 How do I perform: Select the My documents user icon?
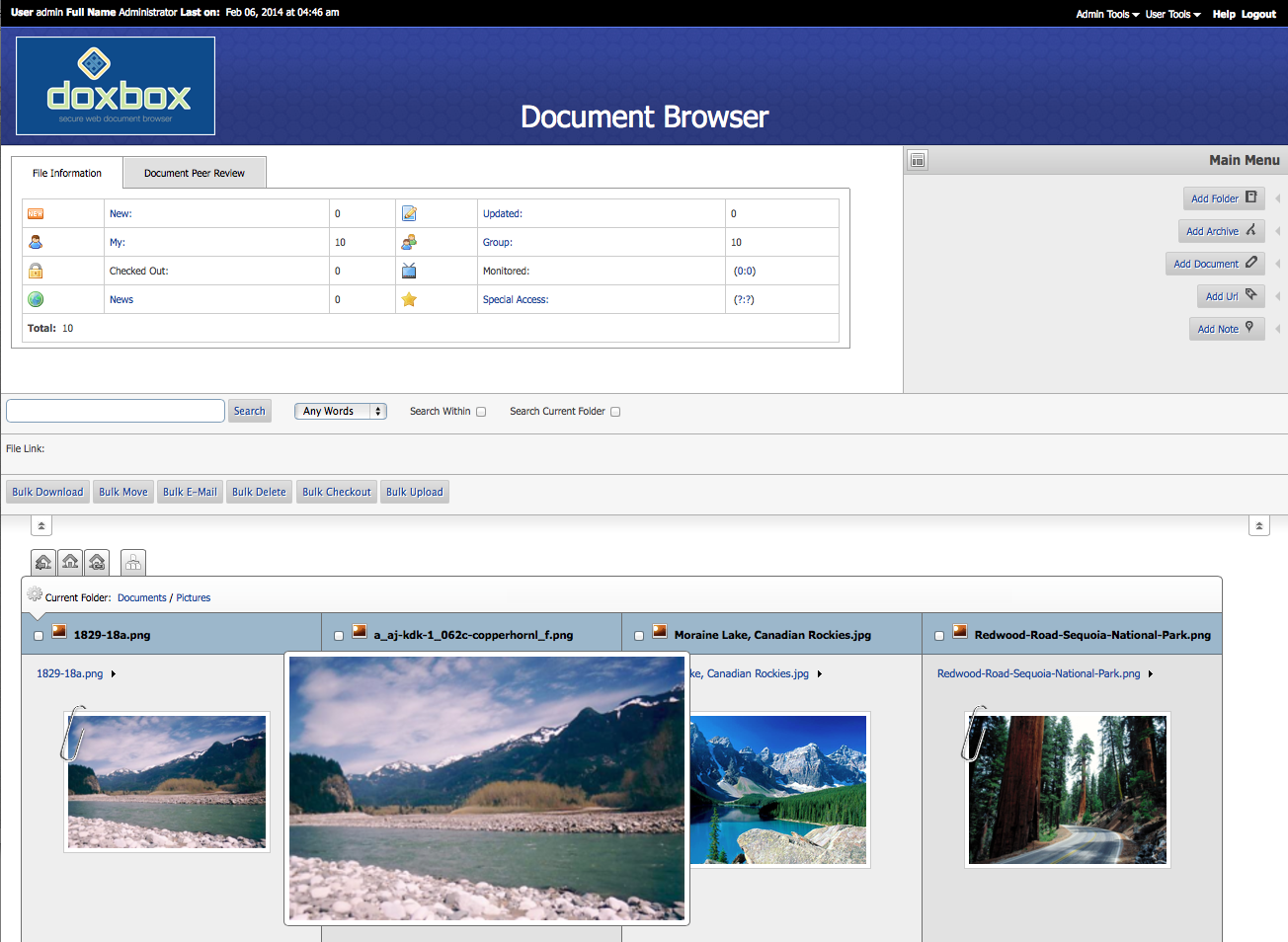pos(37,242)
